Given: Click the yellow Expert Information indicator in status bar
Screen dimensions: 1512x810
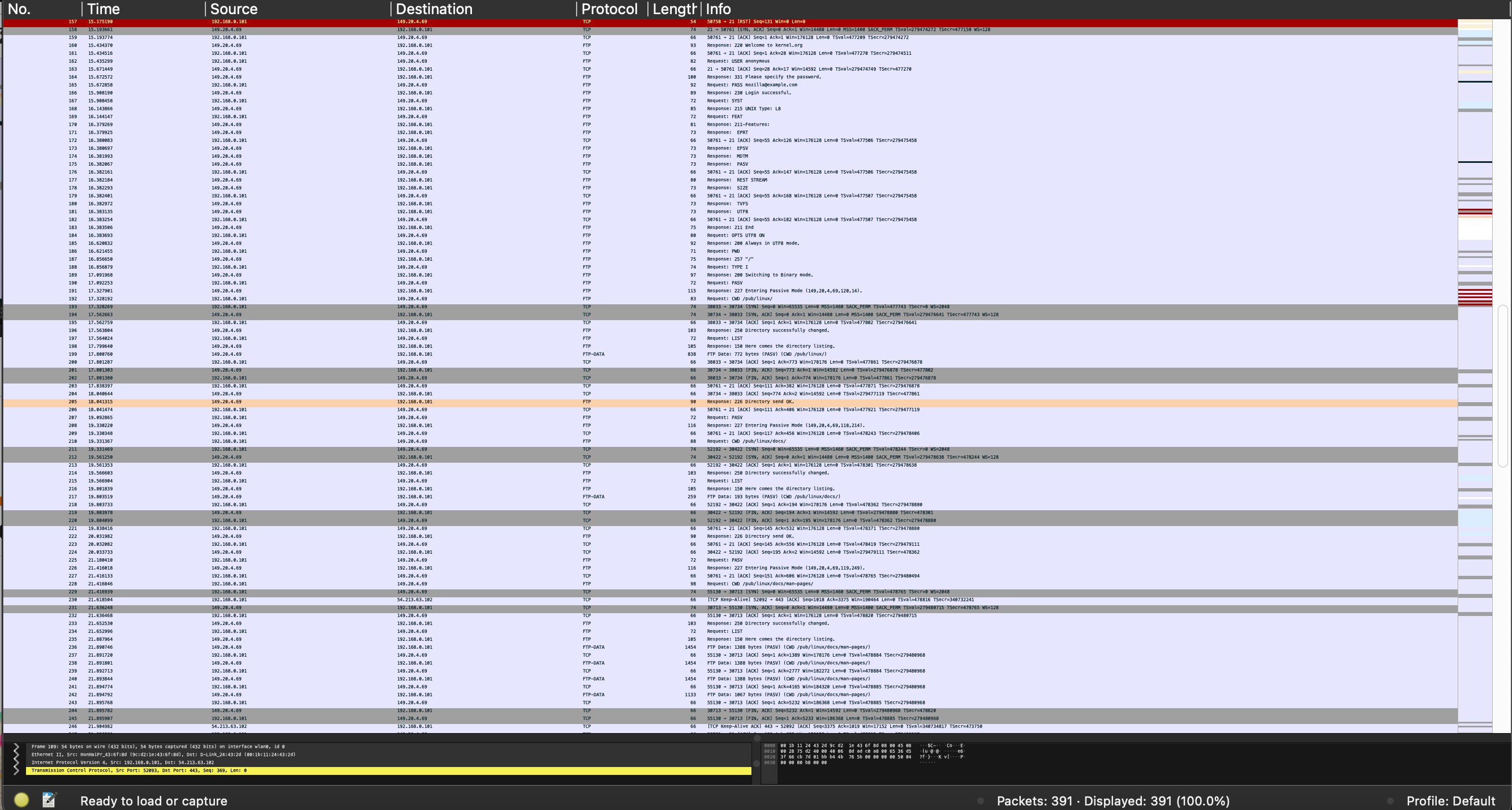Looking at the screenshot, I should [x=22, y=800].
